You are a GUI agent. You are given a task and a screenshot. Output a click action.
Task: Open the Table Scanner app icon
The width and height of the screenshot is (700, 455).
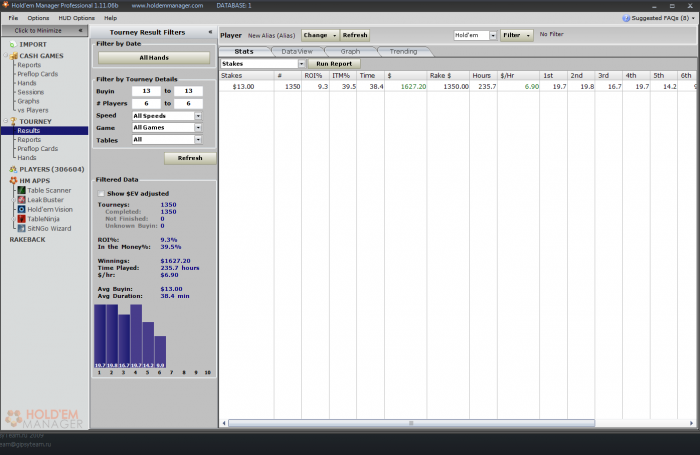pyautogui.click(x=21, y=190)
